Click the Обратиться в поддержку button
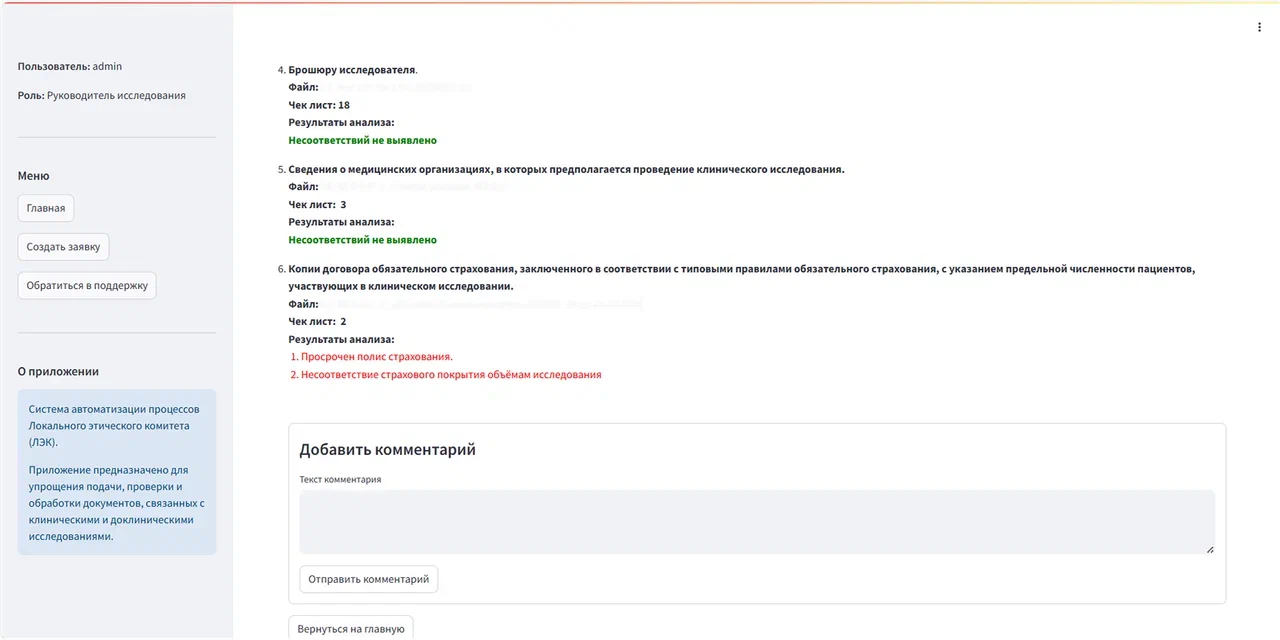This screenshot has height=640, width=1280. point(87,285)
